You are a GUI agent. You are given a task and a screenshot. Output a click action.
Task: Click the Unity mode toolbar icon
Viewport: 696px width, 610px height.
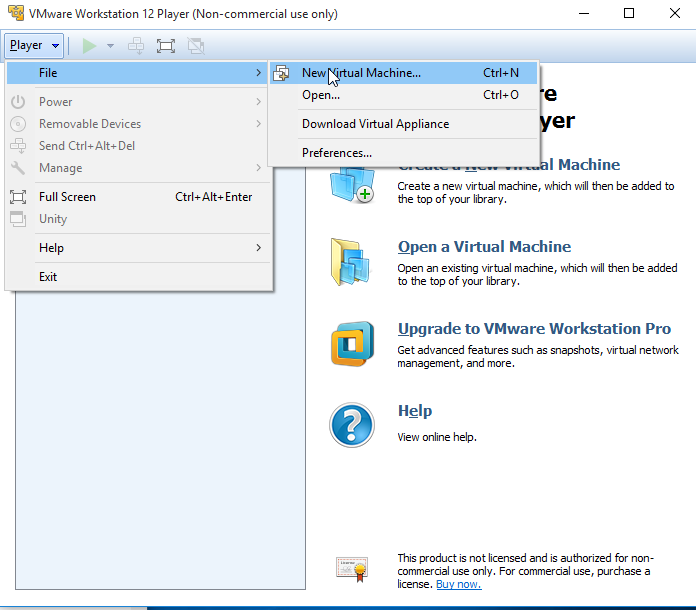tap(196, 46)
